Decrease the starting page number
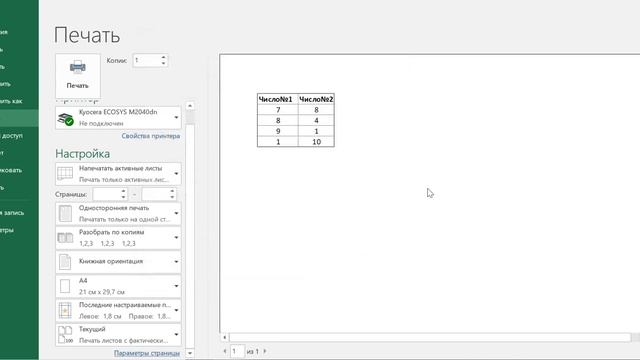This screenshot has width=640, height=360. pyautogui.click(x=123, y=198)
